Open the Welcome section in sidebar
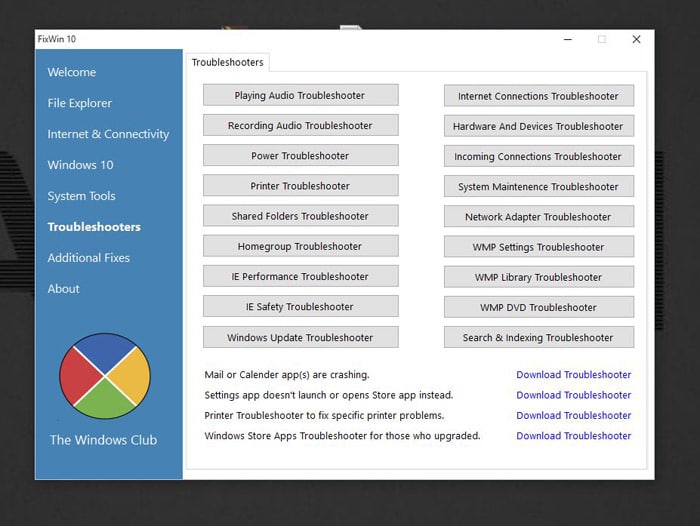 (72, 72)
